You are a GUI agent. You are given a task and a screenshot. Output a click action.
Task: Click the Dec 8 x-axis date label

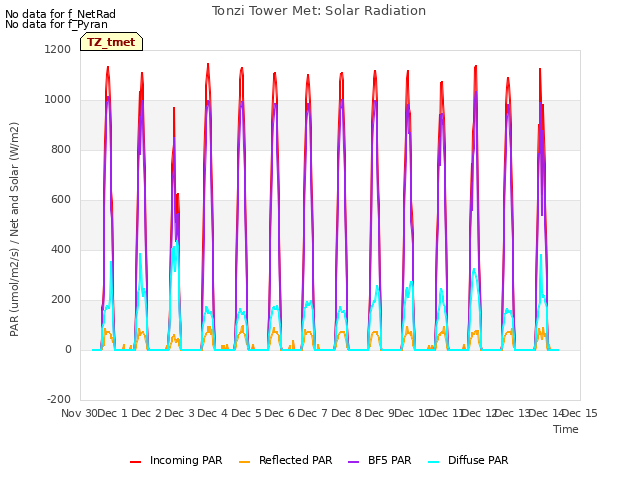(x=347, y=413)
